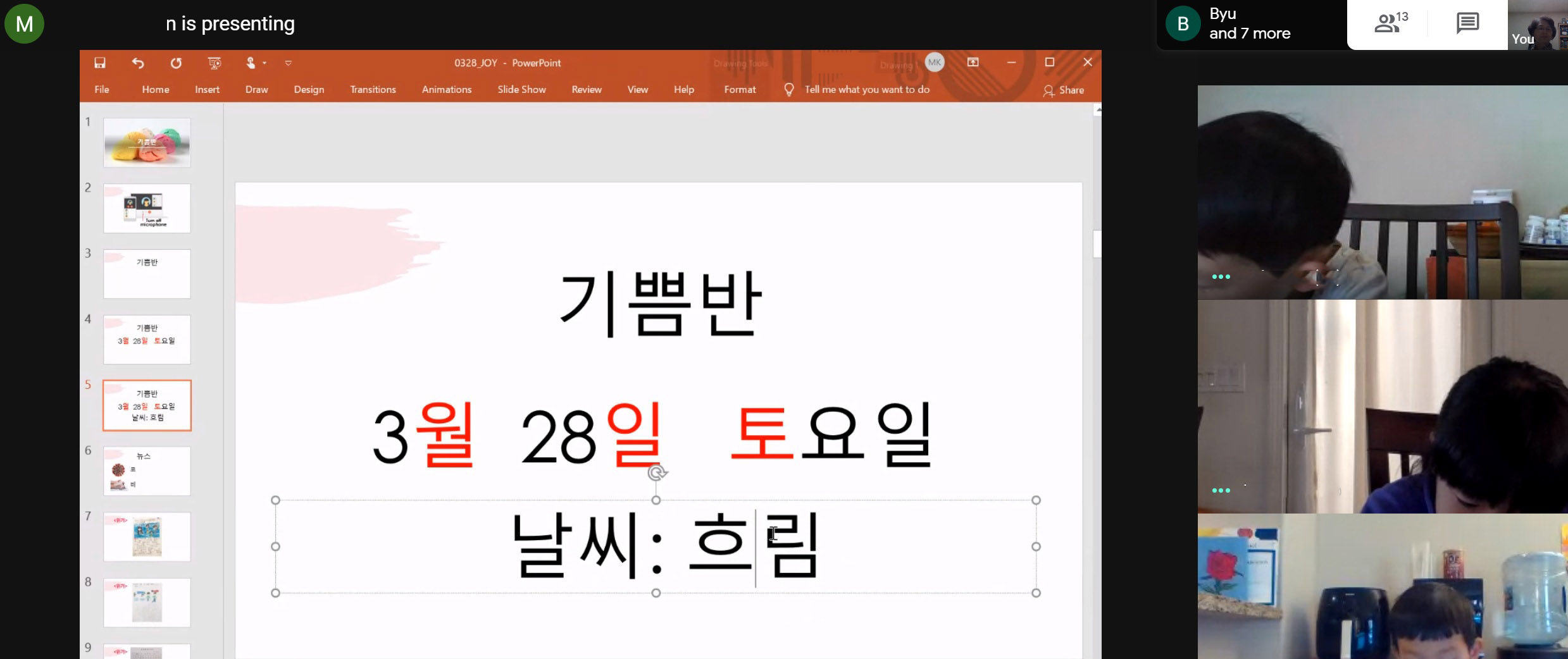This screenshot has width=1568, height=659.
Task: Open Ribbon Display Options
Action: (973, 62)
